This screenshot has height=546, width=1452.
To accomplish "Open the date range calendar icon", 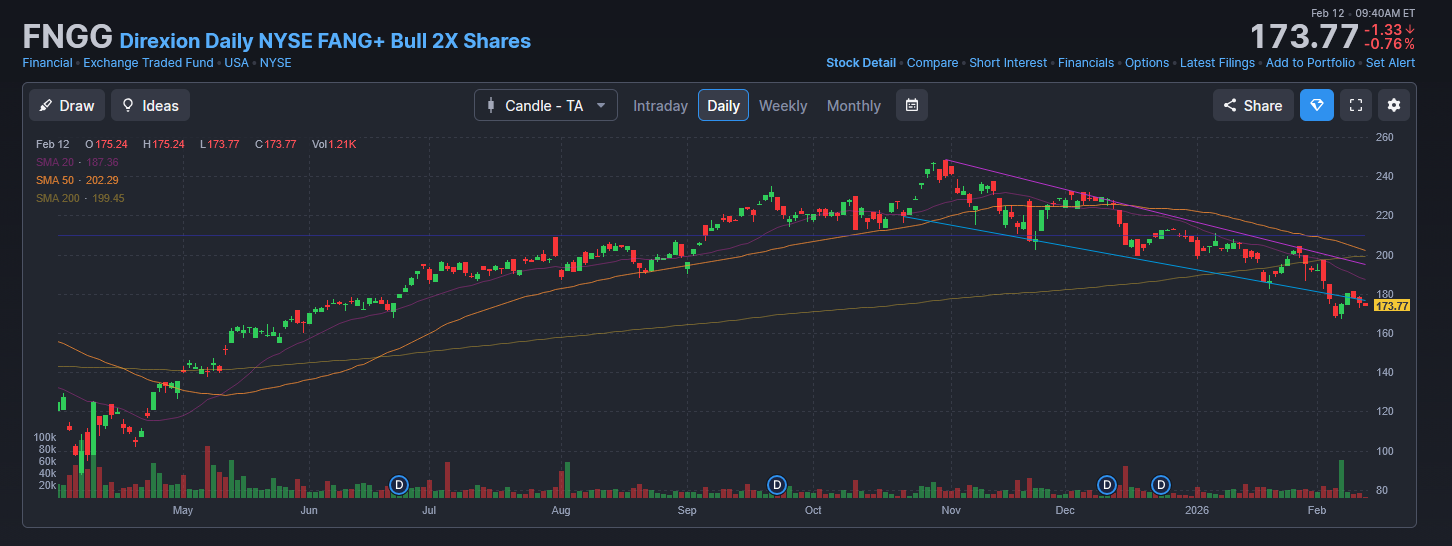I will pos(911,105).
